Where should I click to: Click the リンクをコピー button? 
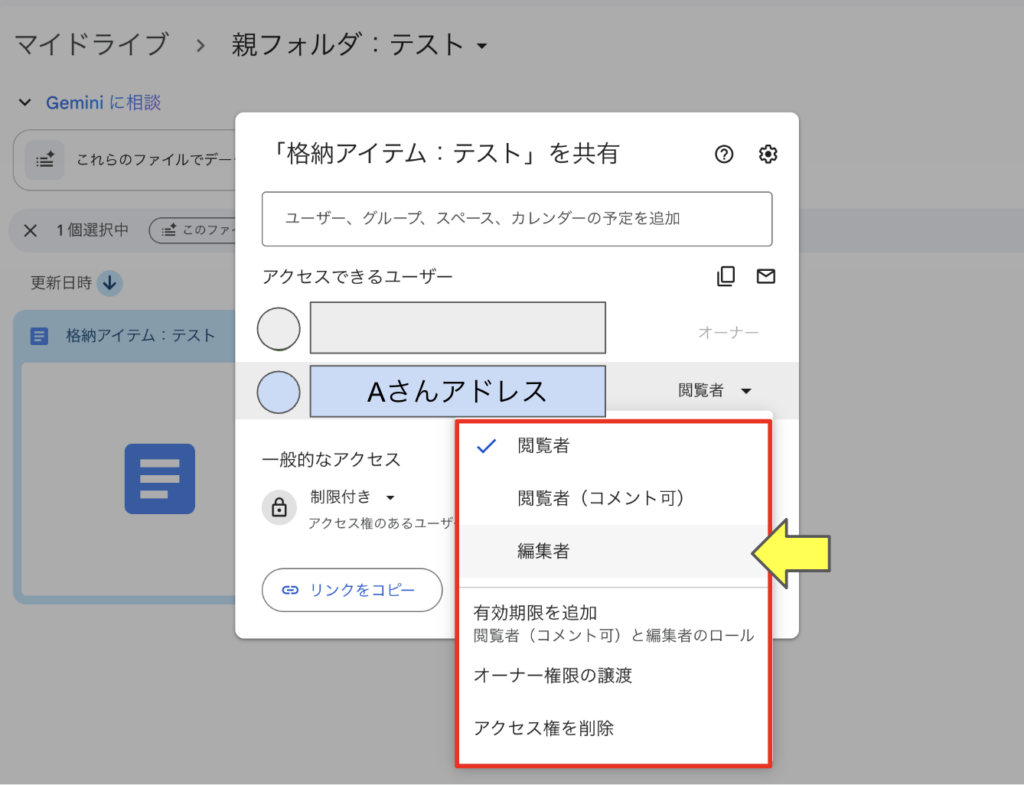[352, 590]
